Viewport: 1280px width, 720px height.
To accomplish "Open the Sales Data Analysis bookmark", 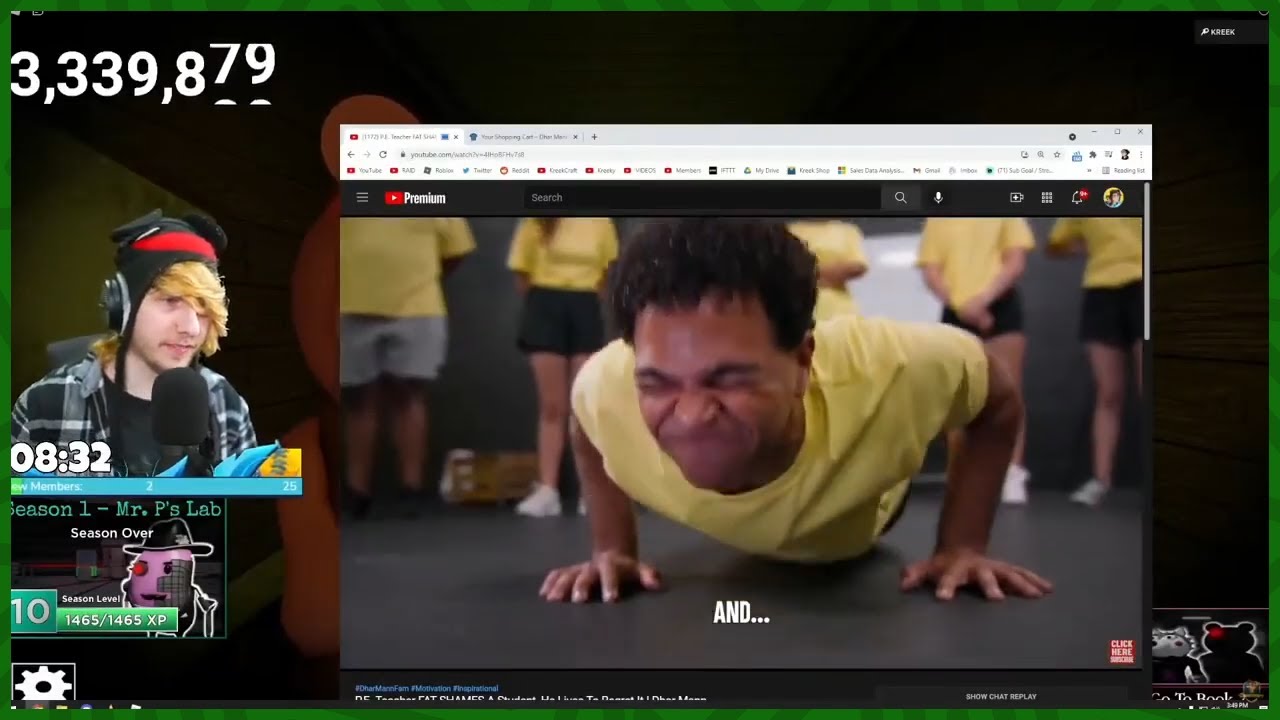I will coord(871,171).
